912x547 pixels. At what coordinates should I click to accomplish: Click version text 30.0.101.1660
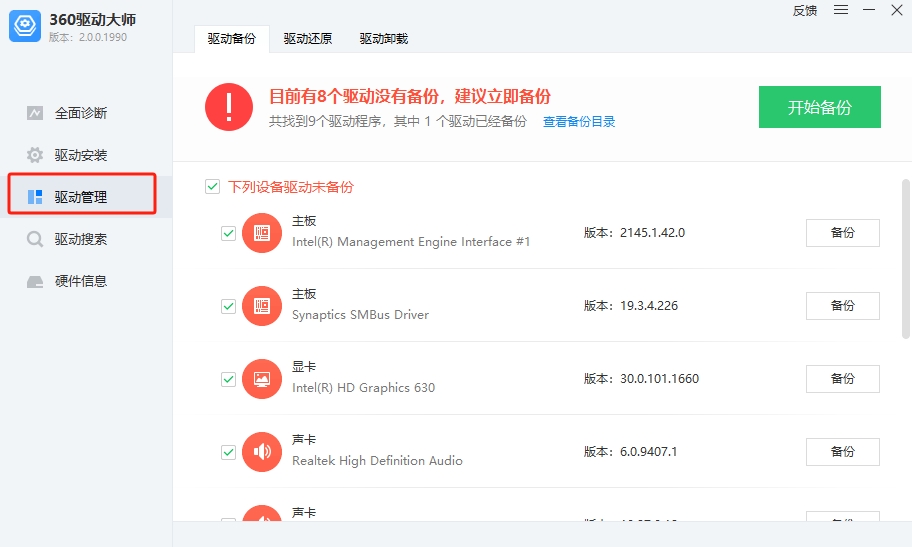click(x=659, y=379)
